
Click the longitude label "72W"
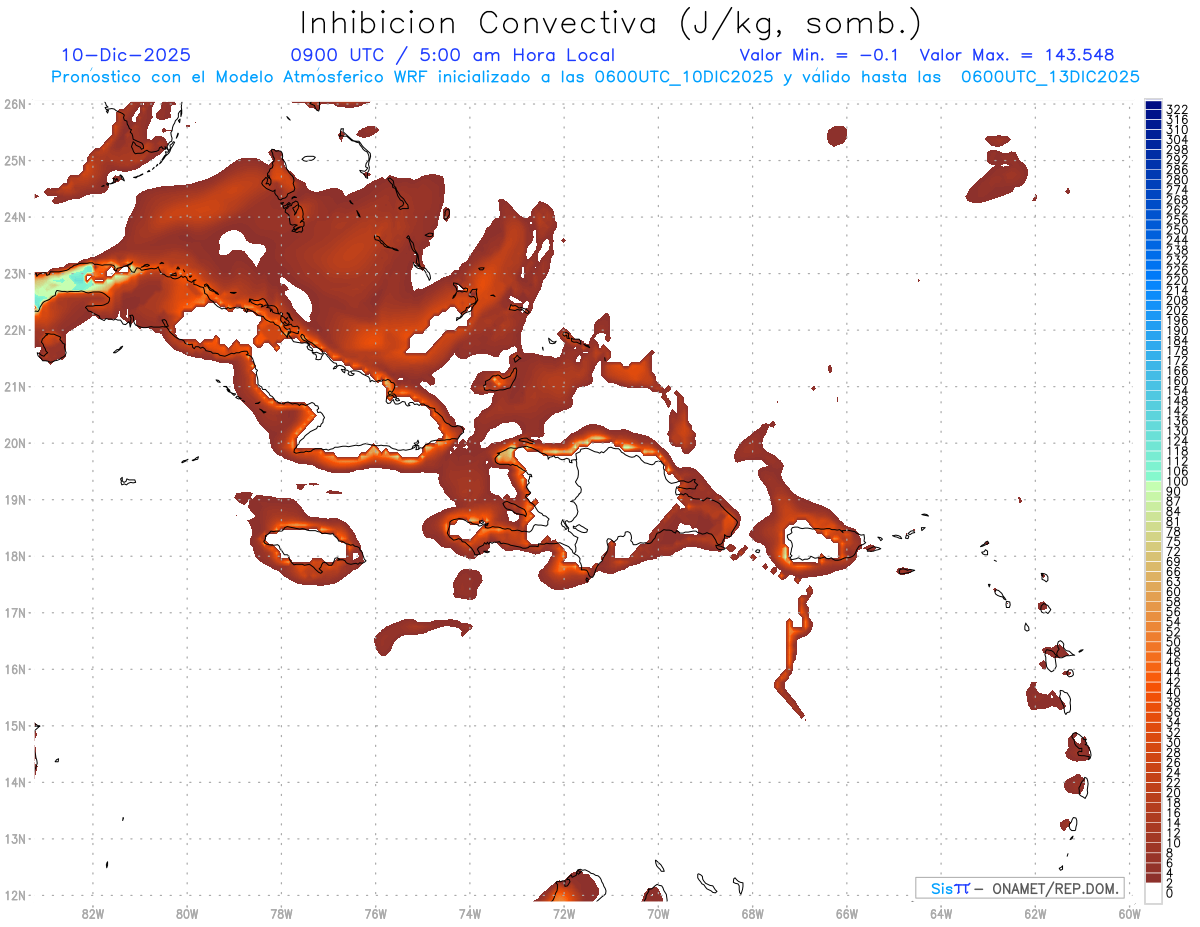(x=564, y=912)
